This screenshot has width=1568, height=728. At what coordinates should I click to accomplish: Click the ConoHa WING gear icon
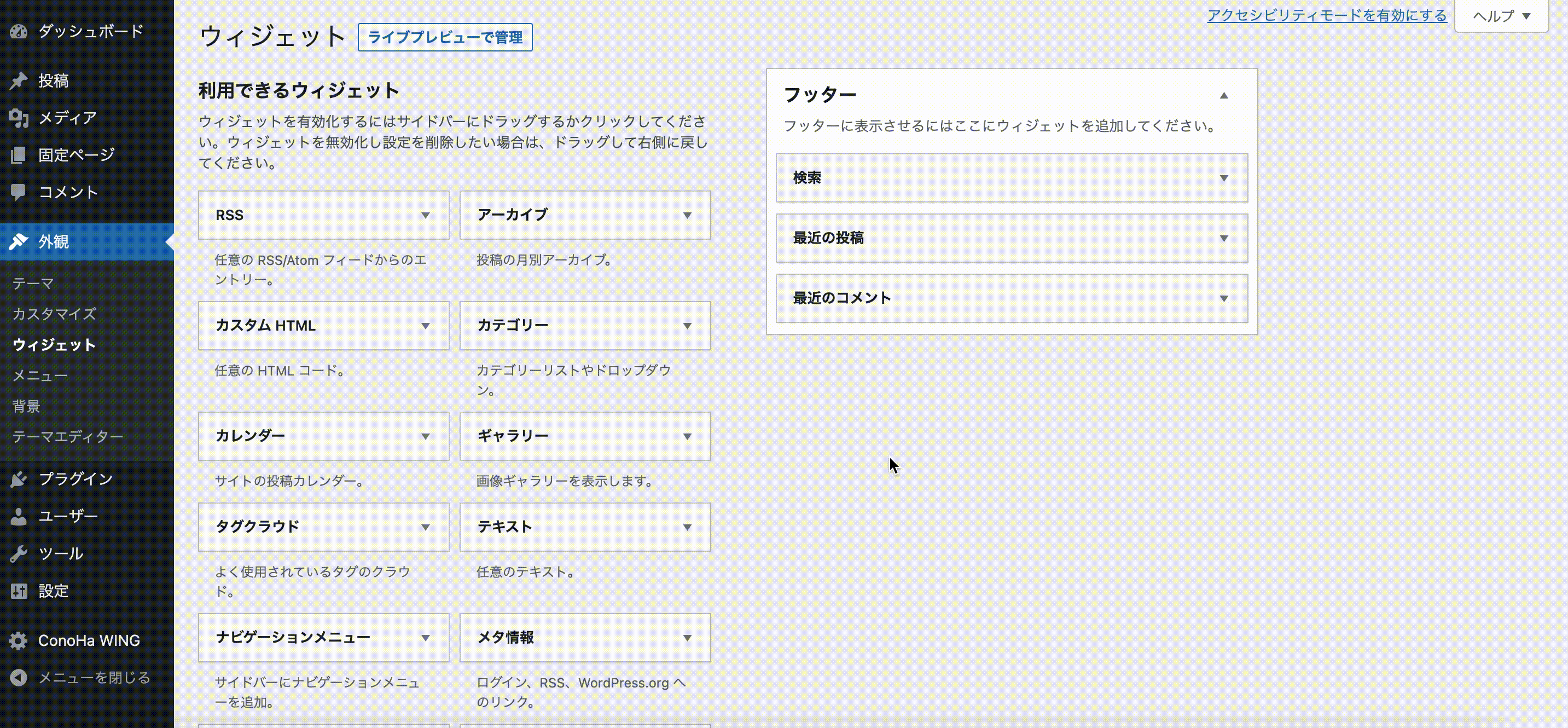[19, 640]
